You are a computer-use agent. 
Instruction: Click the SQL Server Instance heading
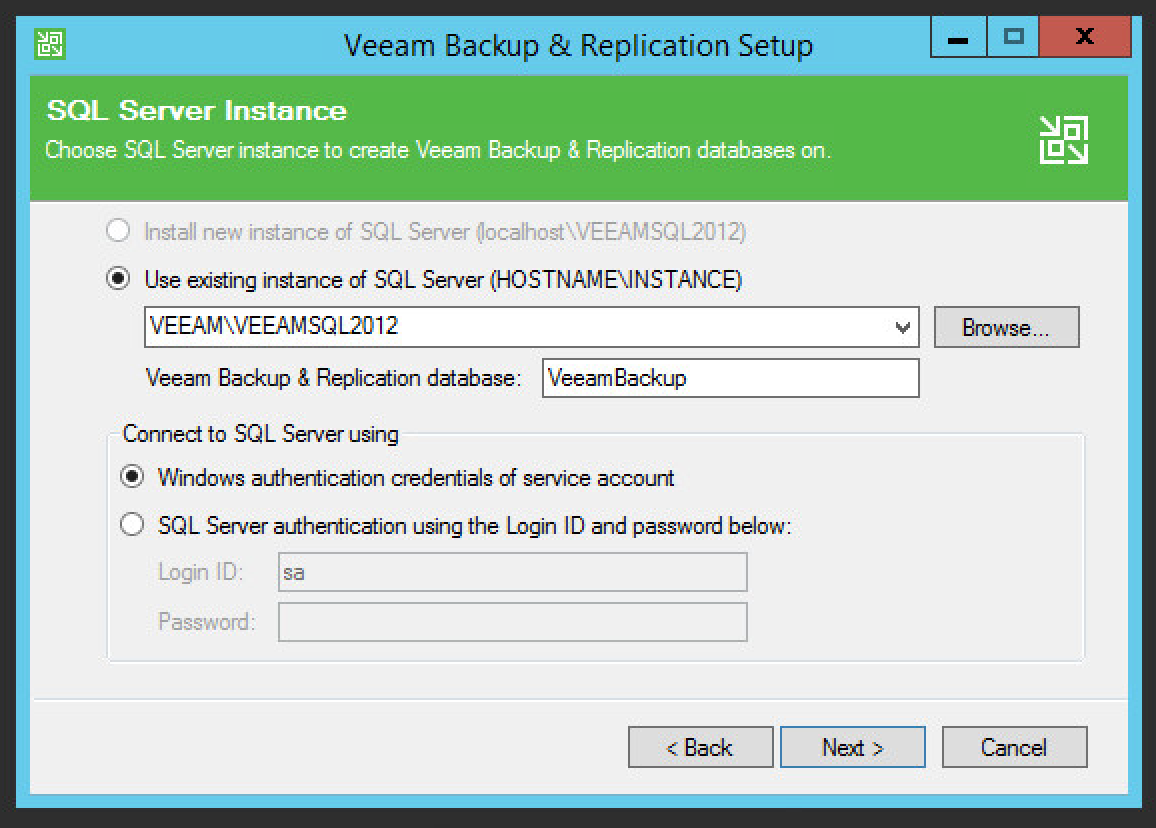point(197,111)
